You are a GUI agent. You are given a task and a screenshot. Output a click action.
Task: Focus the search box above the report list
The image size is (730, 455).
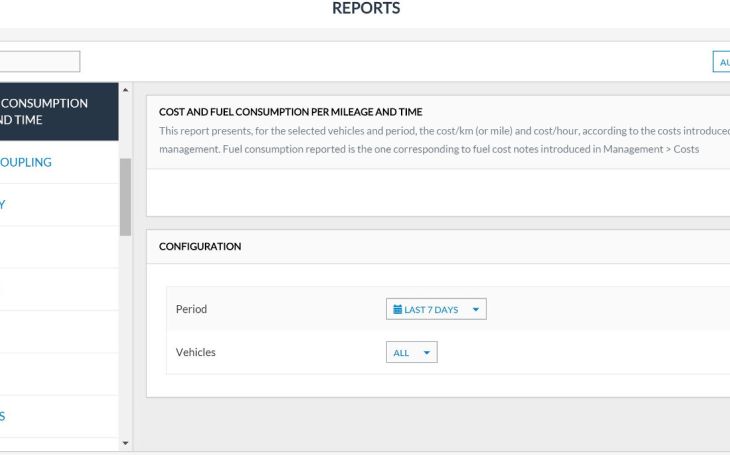[40, 62]
